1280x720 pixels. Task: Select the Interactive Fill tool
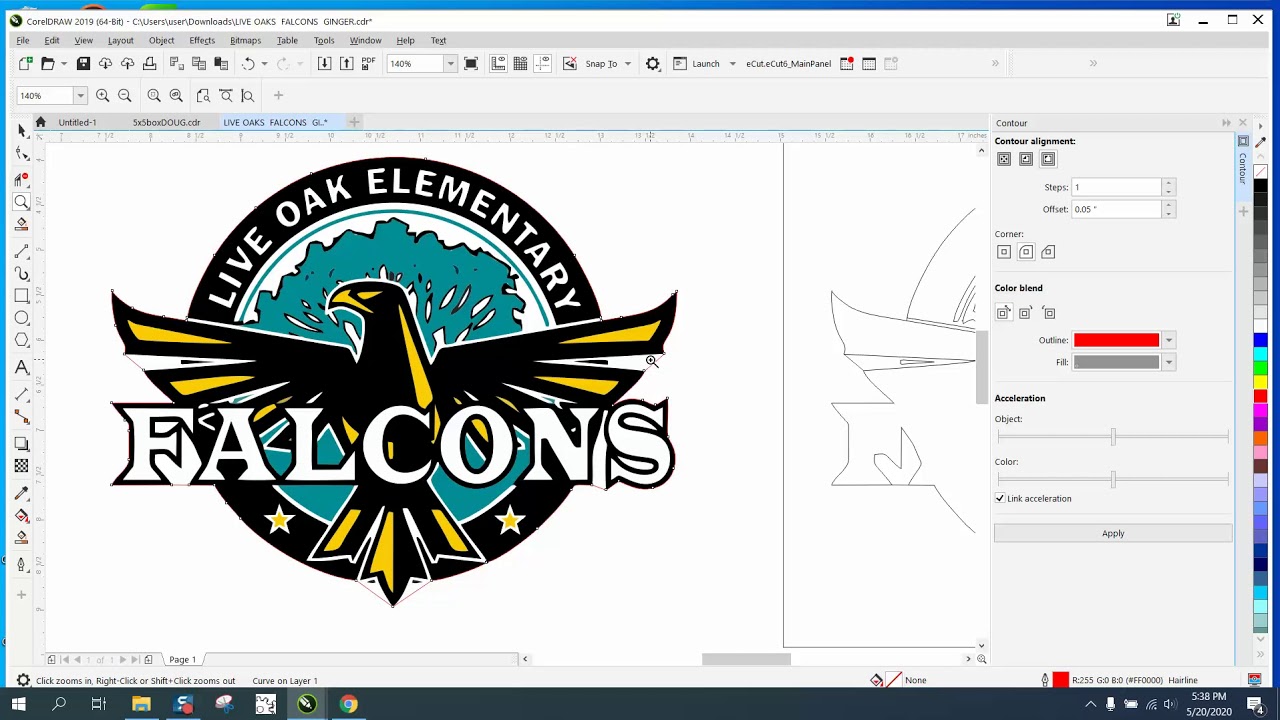click(22, 516)
